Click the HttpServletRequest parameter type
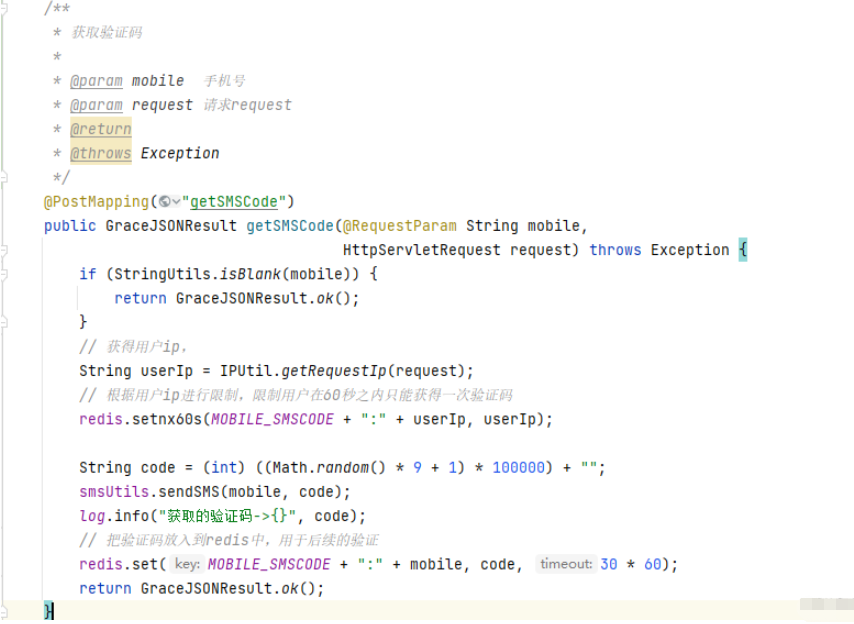This screenshot has width=854, height=624. point(422,250)
